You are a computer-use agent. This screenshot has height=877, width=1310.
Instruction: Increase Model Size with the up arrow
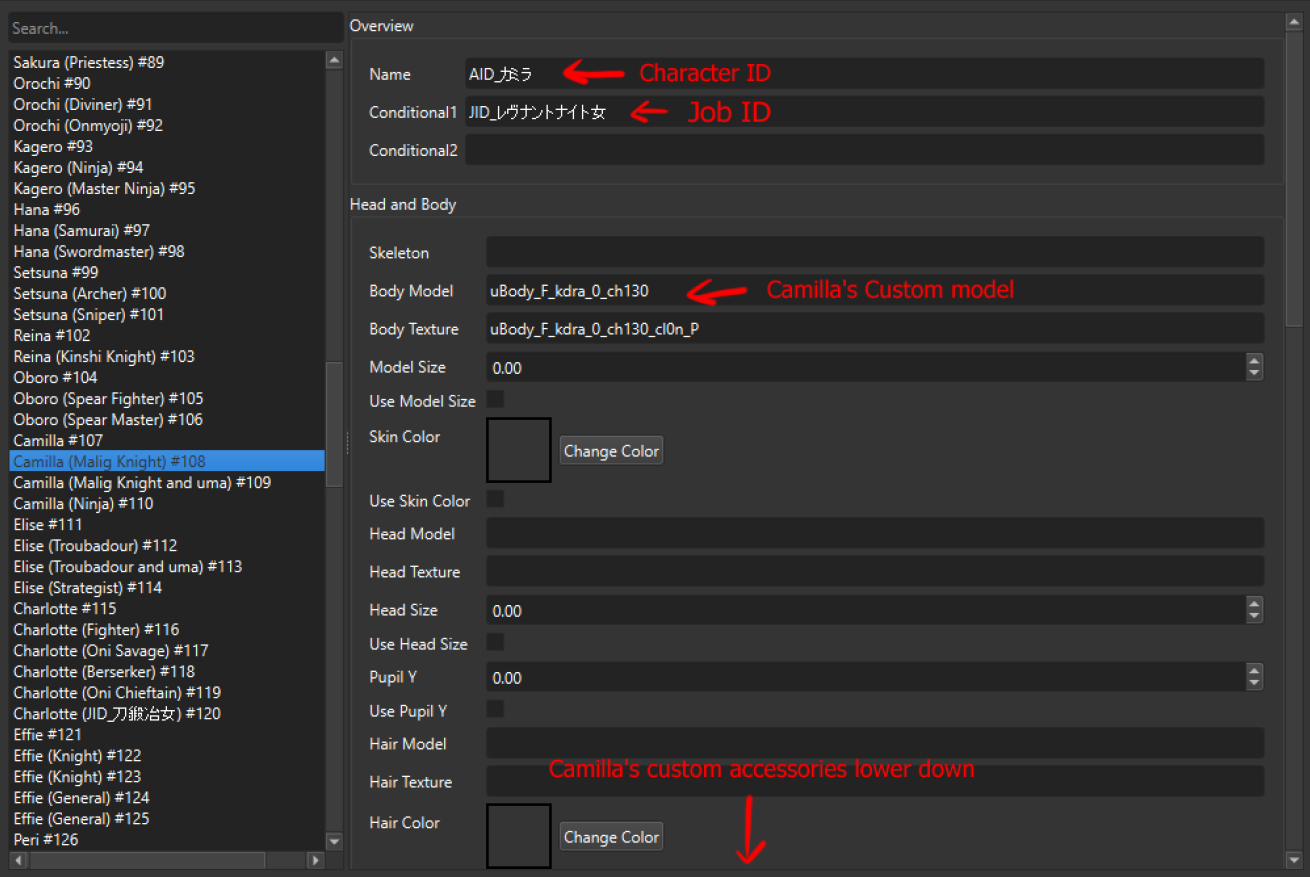(x=1255, y=361)
